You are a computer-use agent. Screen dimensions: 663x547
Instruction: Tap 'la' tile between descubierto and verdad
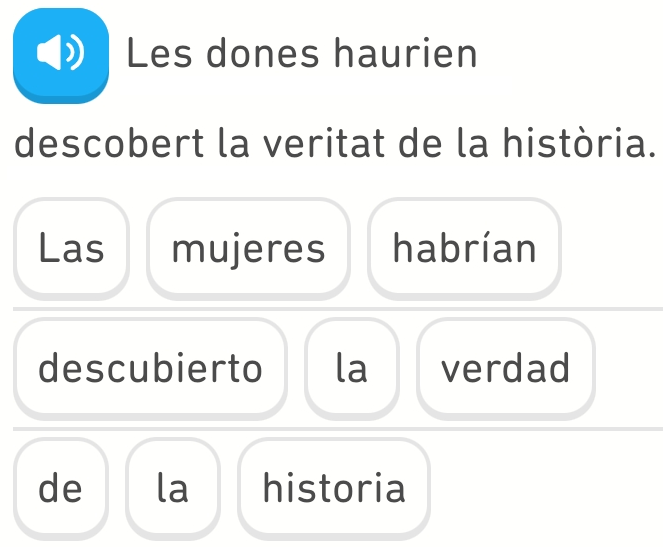click(351, 368)
